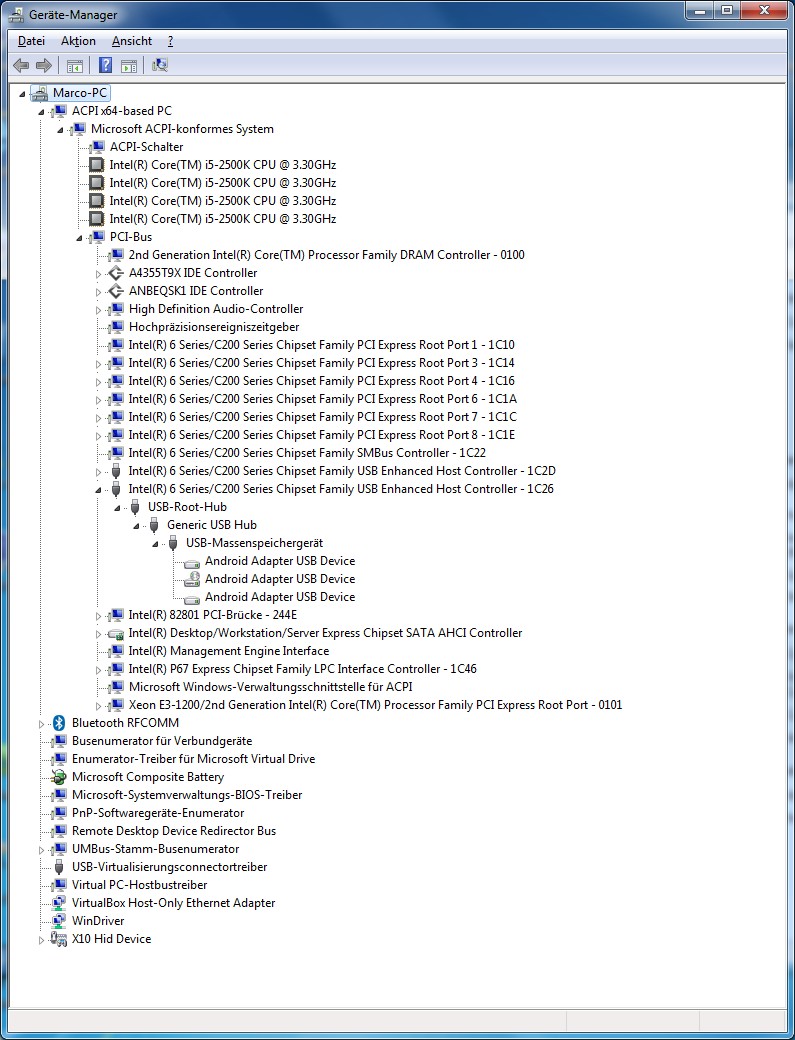Select Virtual PC-Hostbustreiber
Viewport: 795px width, 1040px height.
click(x=139, y=885)
